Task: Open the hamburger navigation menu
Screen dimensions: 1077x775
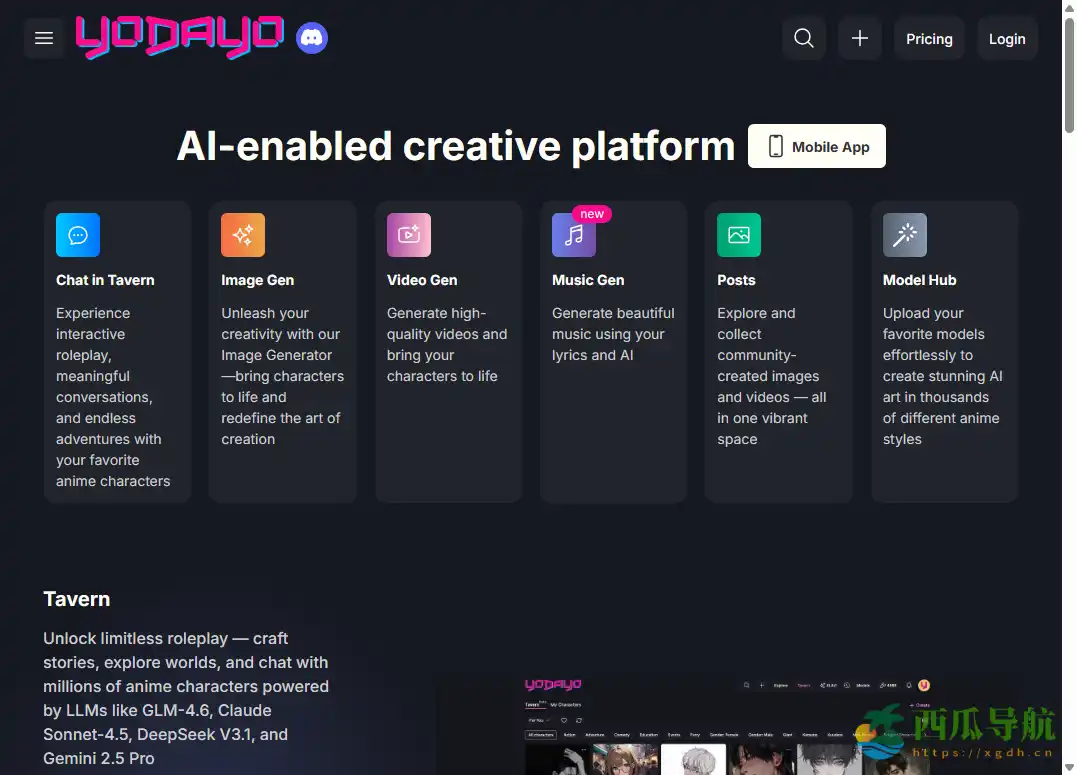Action: pos(43,38)
